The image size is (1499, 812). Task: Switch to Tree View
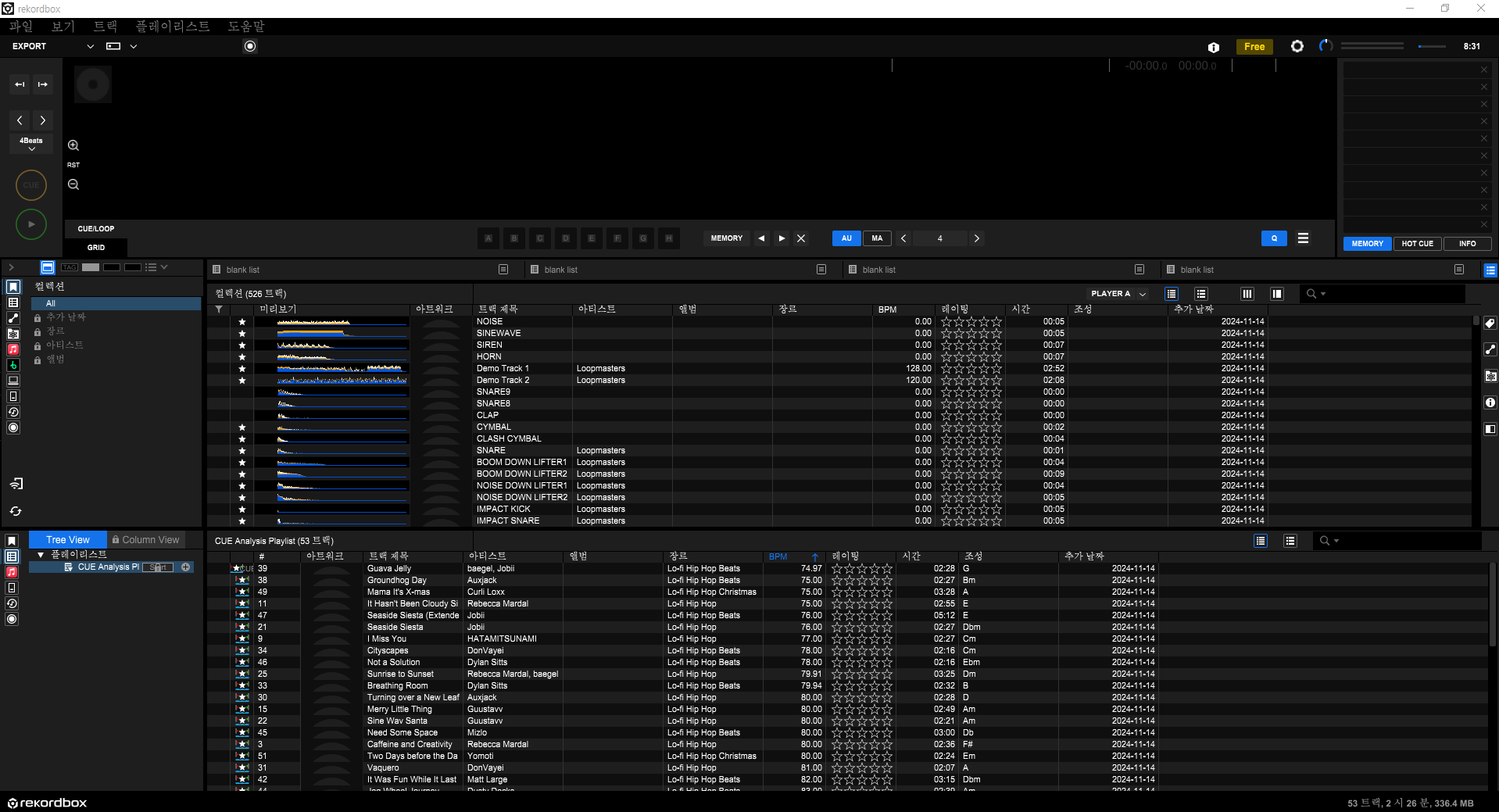pos(67,540)
